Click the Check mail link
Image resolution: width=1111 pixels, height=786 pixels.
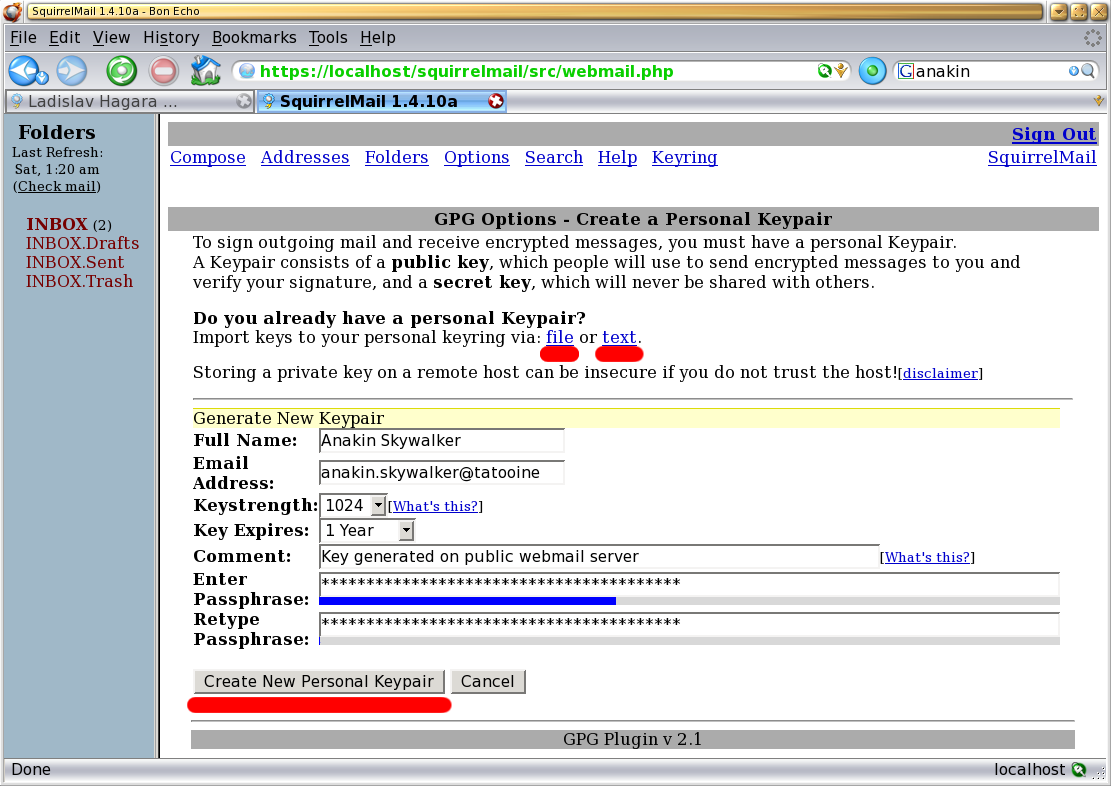(57, 186)
